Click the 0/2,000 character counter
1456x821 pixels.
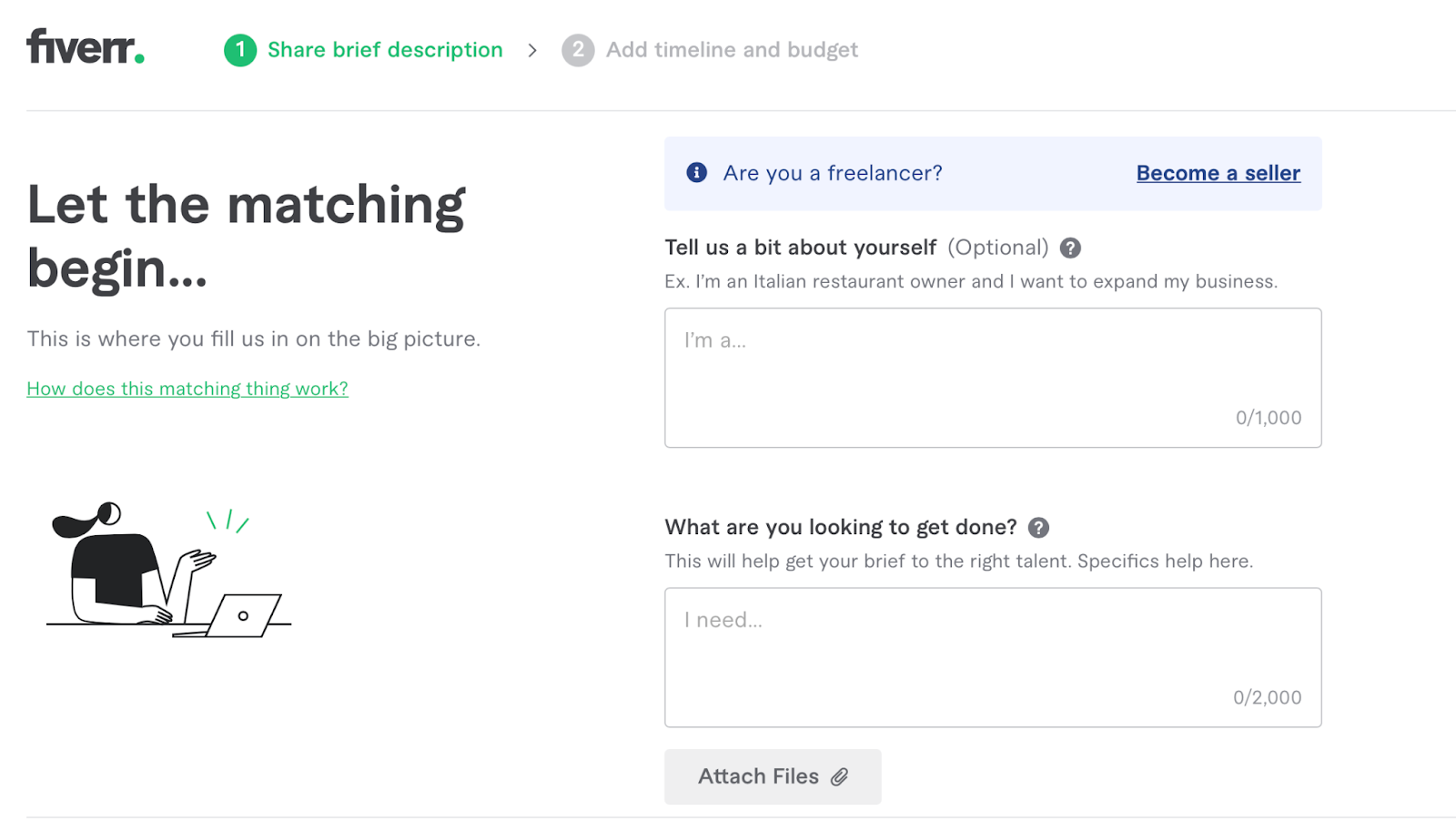tap(1267, 697)
